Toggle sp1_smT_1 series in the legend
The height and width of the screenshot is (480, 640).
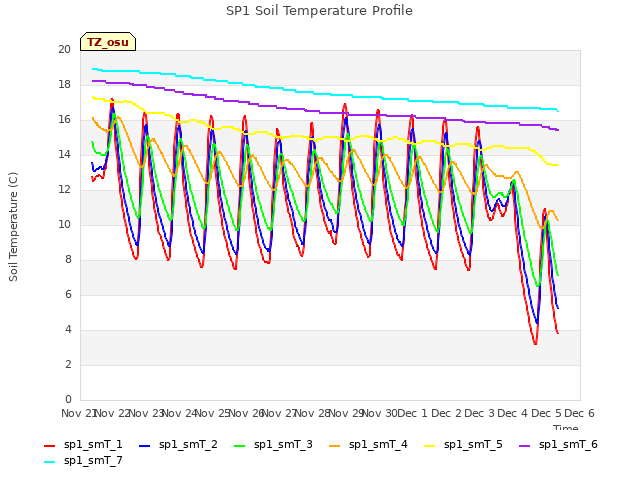[x=83, y=444]
